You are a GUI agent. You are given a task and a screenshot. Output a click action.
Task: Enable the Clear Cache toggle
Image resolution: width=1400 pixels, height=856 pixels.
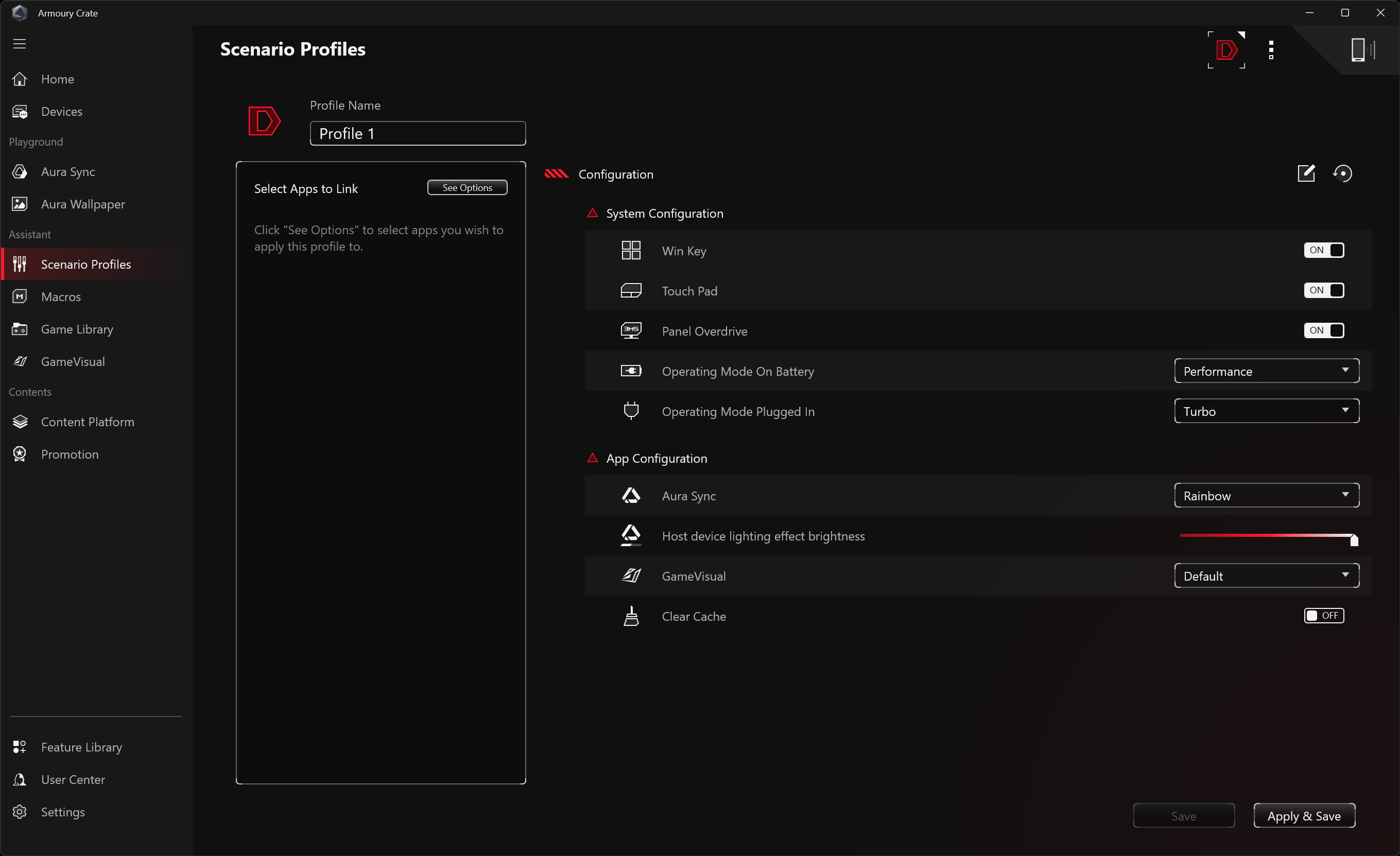pos(1323,616)
